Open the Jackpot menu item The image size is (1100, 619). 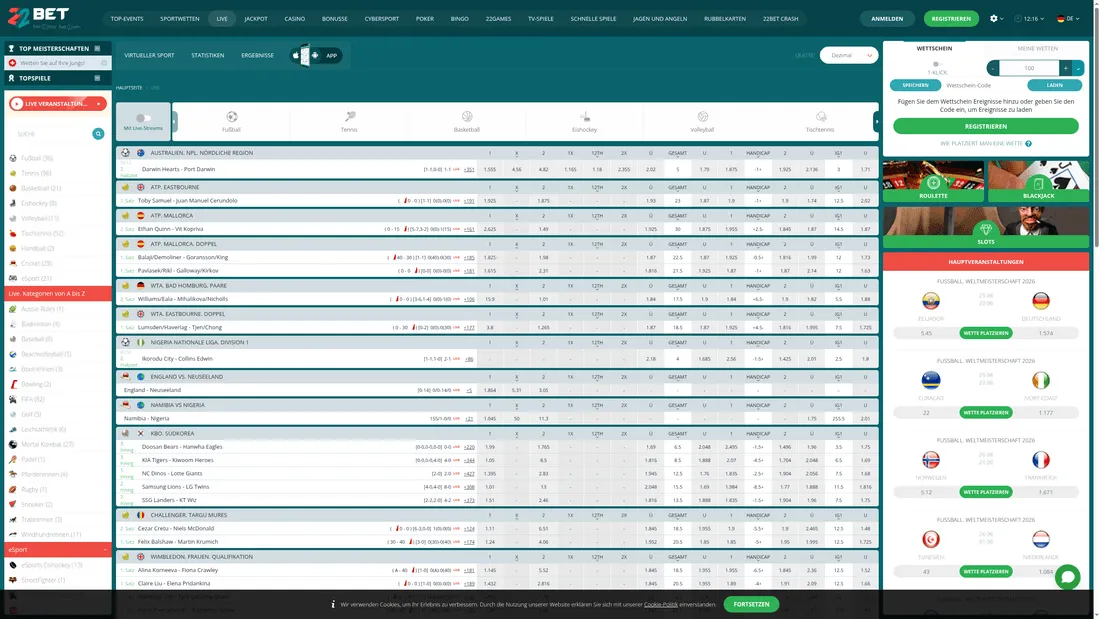256,18
